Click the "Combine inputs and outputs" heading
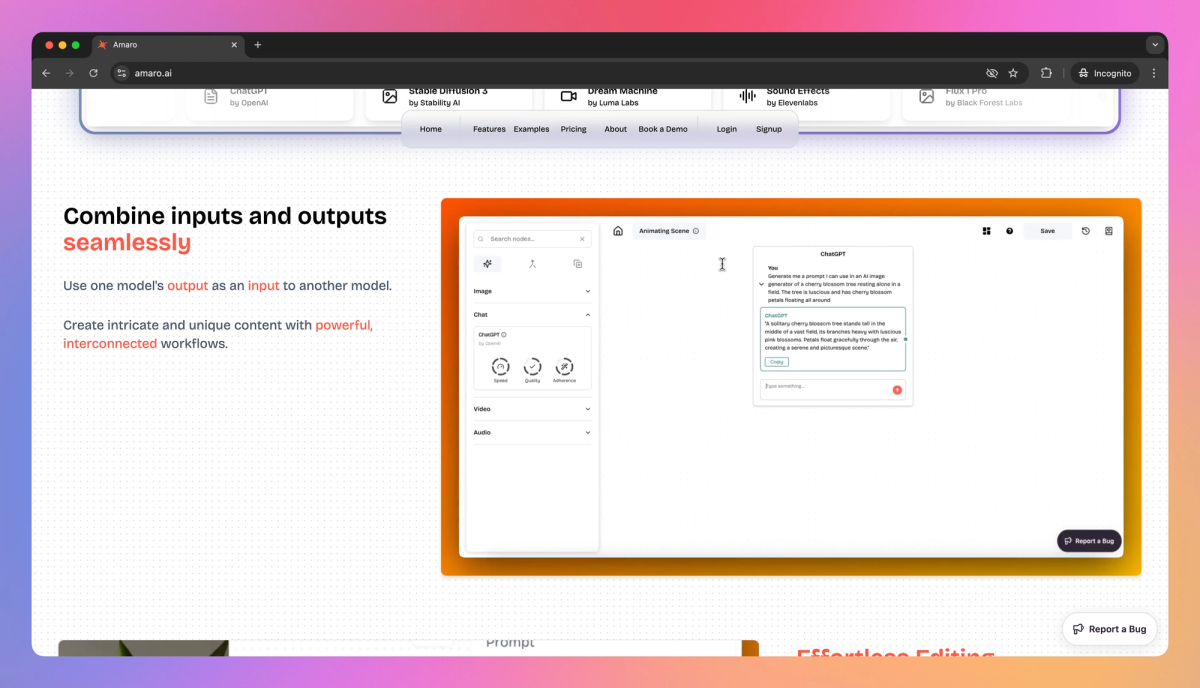Image resolution: width=1200 pixels, height=688 pixels. pyautogui.click(x=225, y=216)
